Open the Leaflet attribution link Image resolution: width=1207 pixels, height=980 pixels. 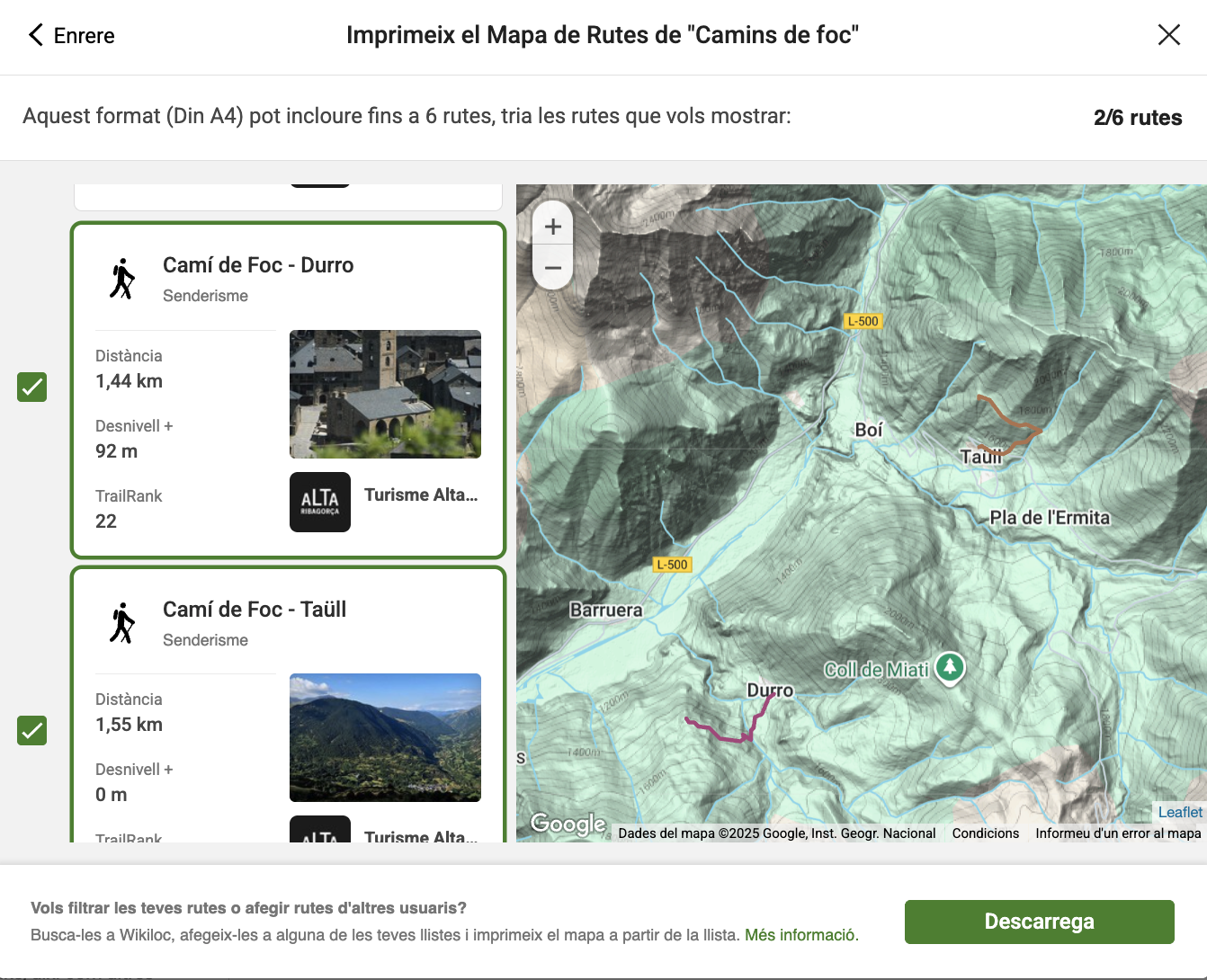pos(1180,812)
